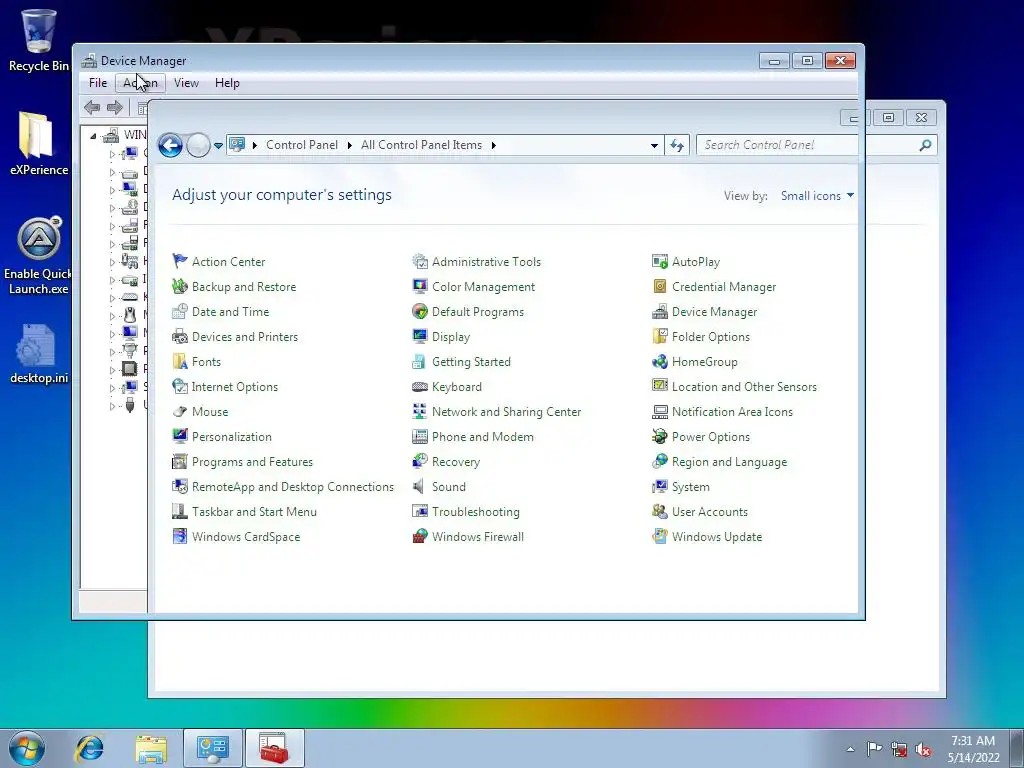Click the Back arrow in Device Manager toolbar
Screen dimensions: 1024x768
pyautogui.click(x=92, y=107)
